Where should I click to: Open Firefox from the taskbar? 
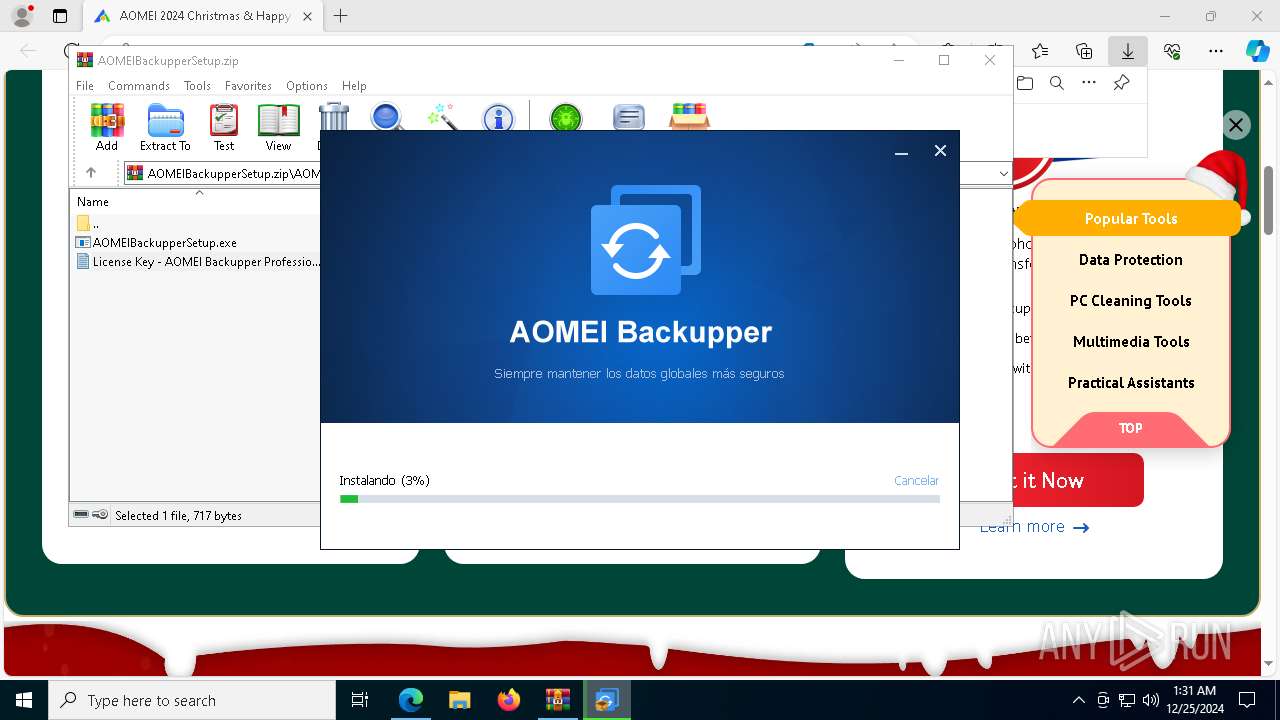[x=509, y=700]
